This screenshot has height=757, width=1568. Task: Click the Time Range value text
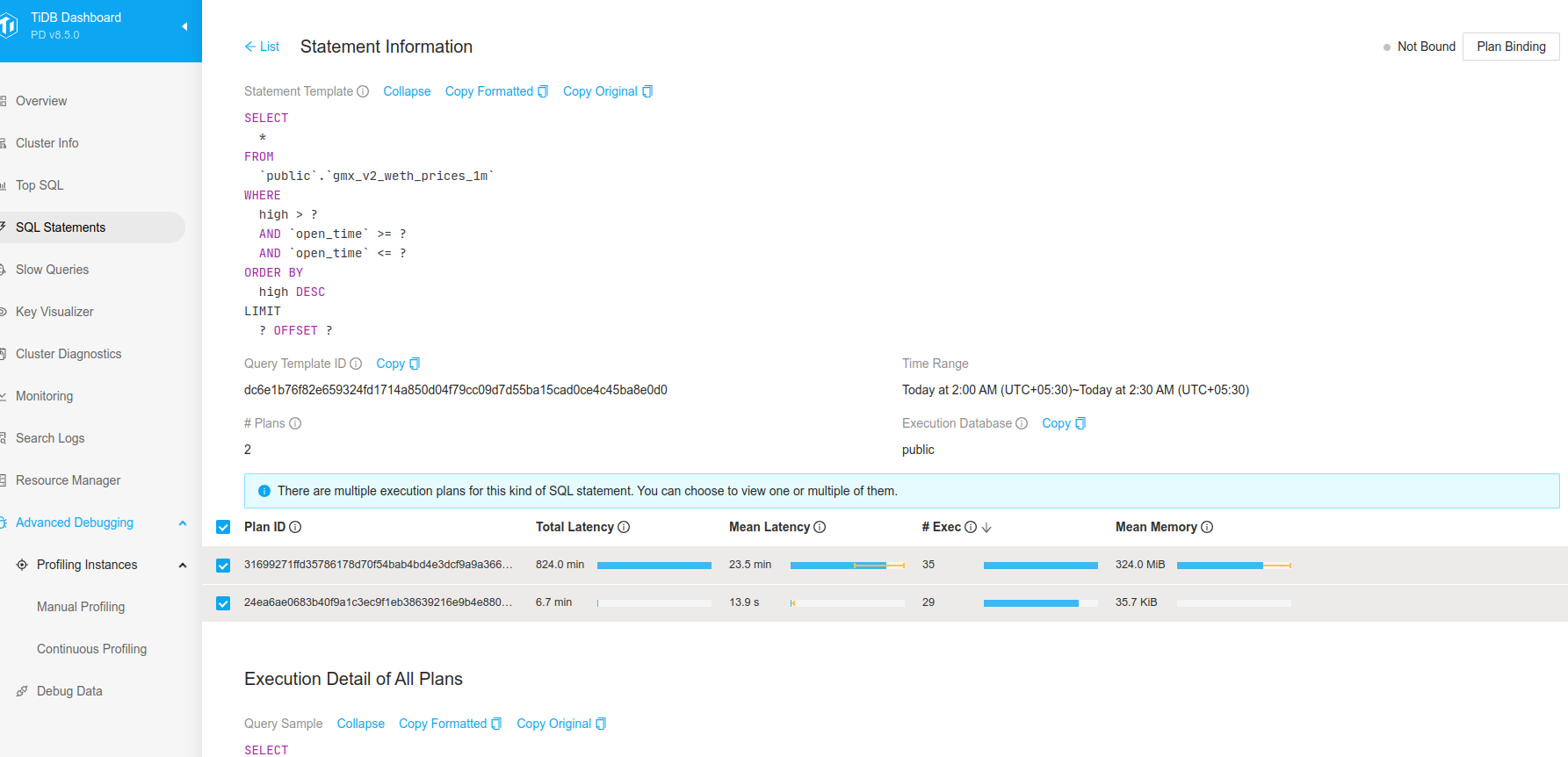(1075, 390)
